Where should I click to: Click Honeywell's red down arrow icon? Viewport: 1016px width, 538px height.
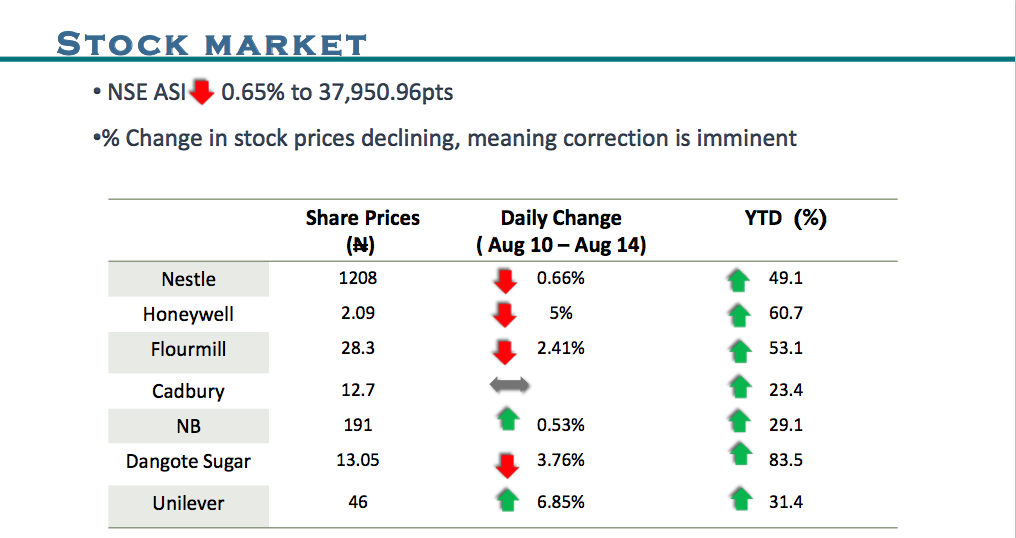[x=506, y=315]
